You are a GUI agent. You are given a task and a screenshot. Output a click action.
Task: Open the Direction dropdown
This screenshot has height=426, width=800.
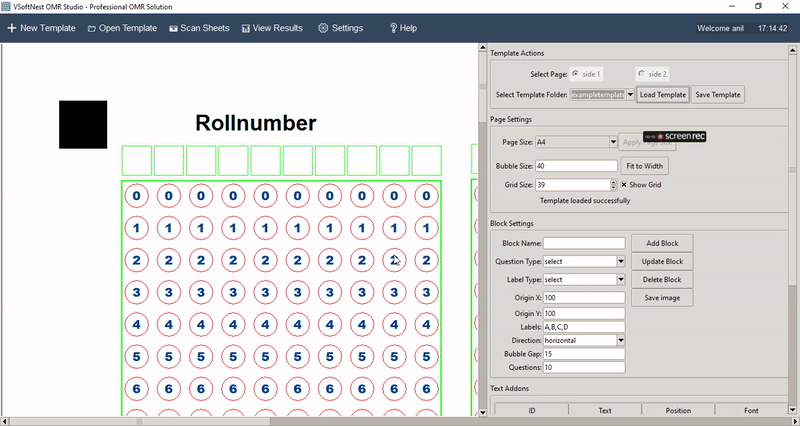pos(620,340)
